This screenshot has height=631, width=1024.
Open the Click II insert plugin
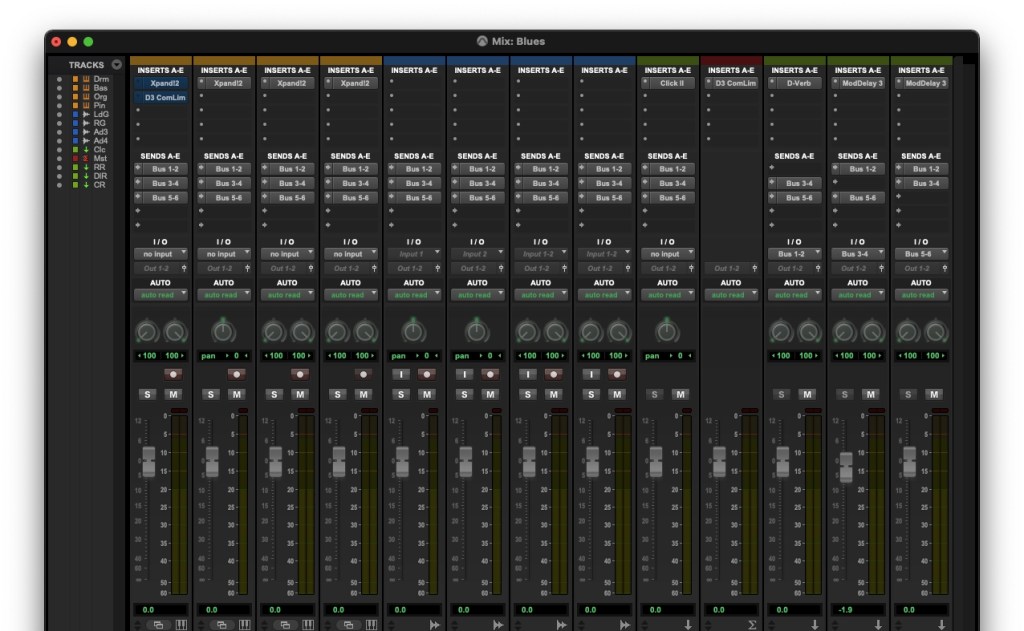click(671, 84)
